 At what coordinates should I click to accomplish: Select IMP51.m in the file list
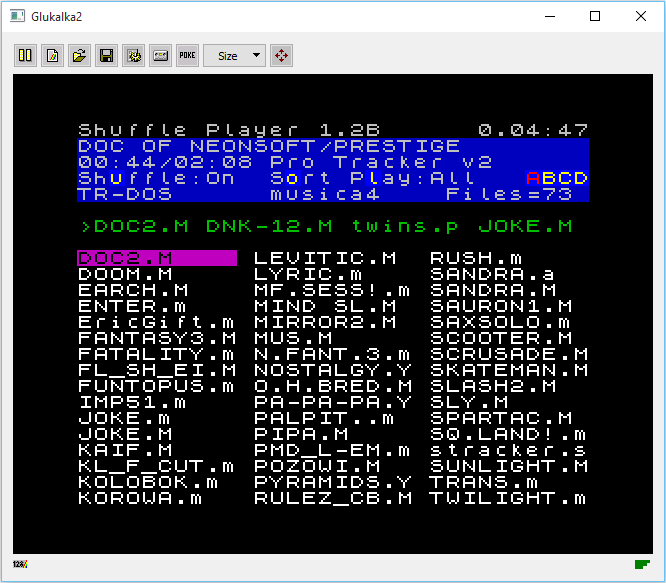[x=133, y=403]
